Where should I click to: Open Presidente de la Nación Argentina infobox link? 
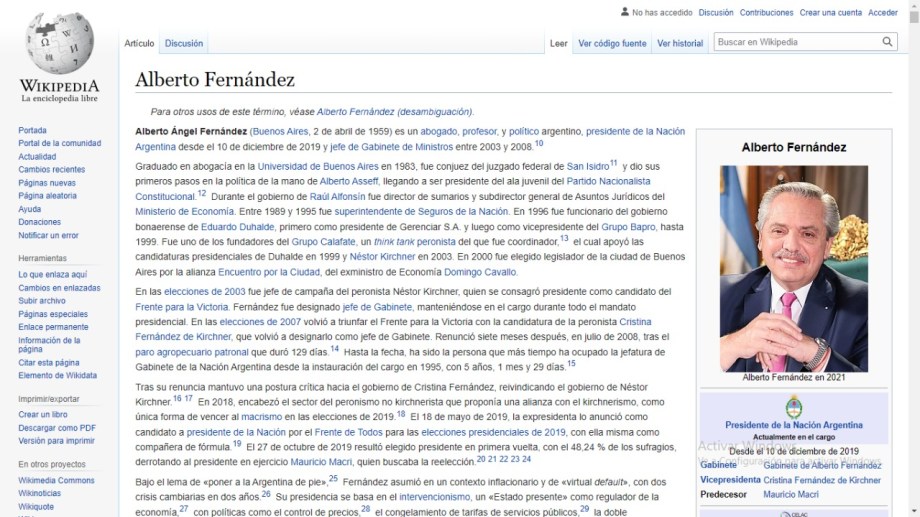click(x=794, y=425)
